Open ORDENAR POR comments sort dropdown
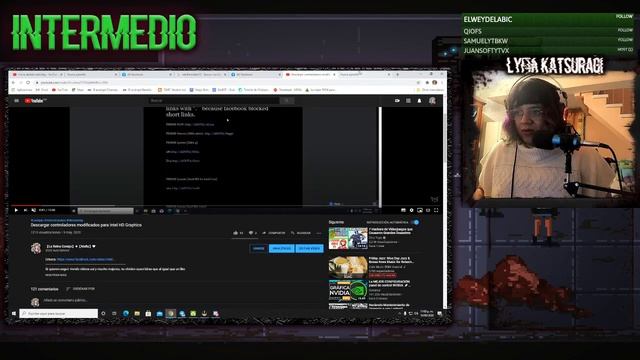Image resolution: width=640 pixels, height=360 pixels. click(x=81, y=289)
